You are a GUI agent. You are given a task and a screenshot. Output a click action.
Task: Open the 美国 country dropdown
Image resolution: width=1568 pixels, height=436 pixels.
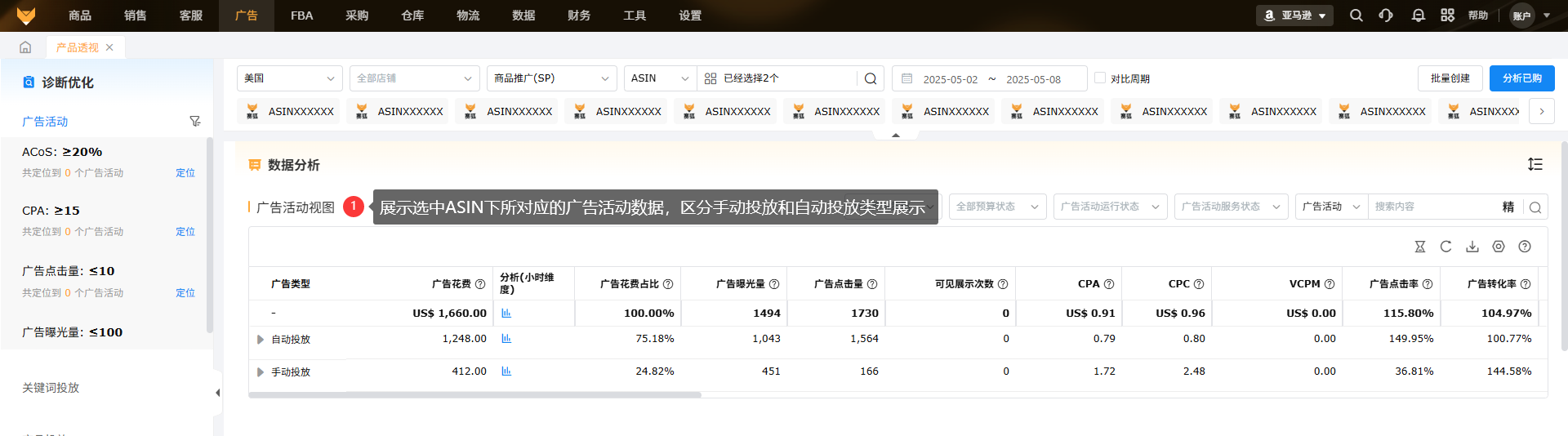(x=289, y=78)
